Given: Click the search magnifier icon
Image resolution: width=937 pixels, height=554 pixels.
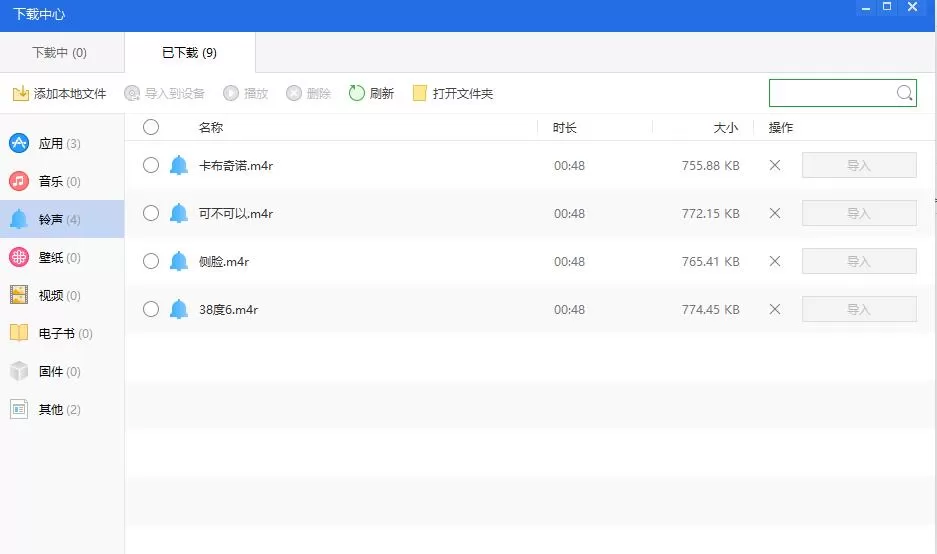Looking at the screenshot, I should pyautogui.click(x=904, y=93).
